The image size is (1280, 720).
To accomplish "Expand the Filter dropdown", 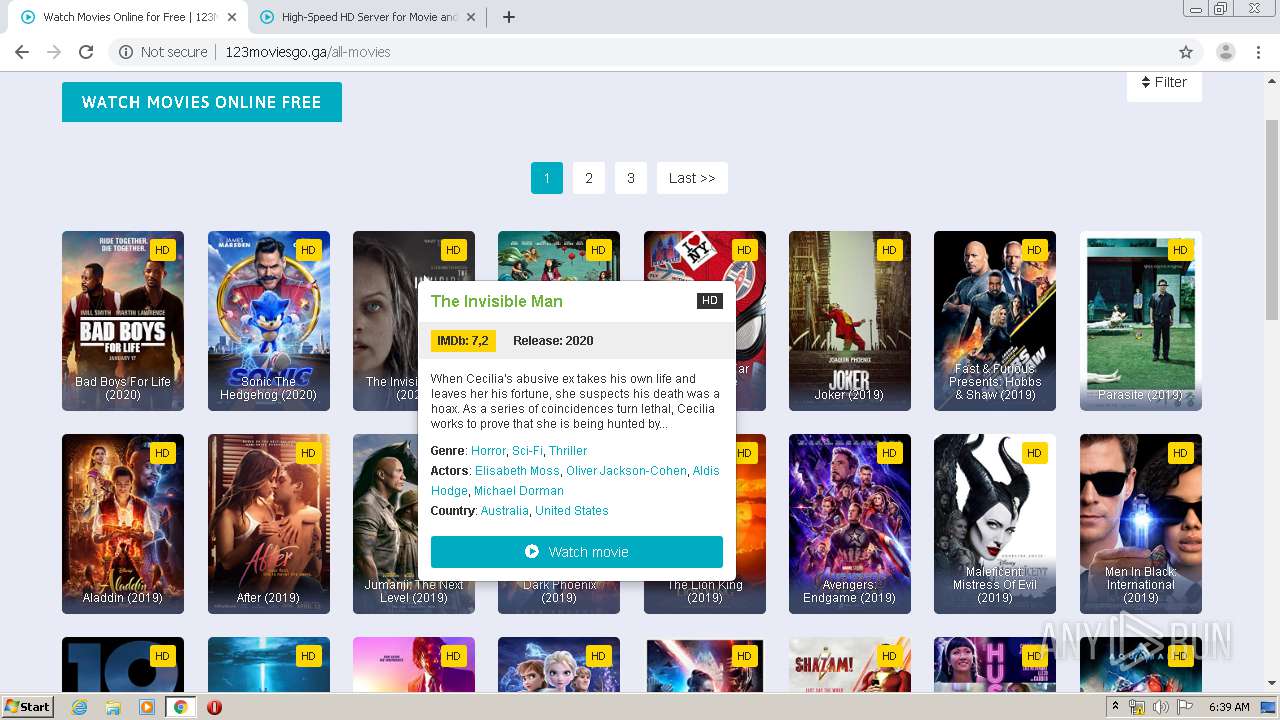I will point(1164,82).
